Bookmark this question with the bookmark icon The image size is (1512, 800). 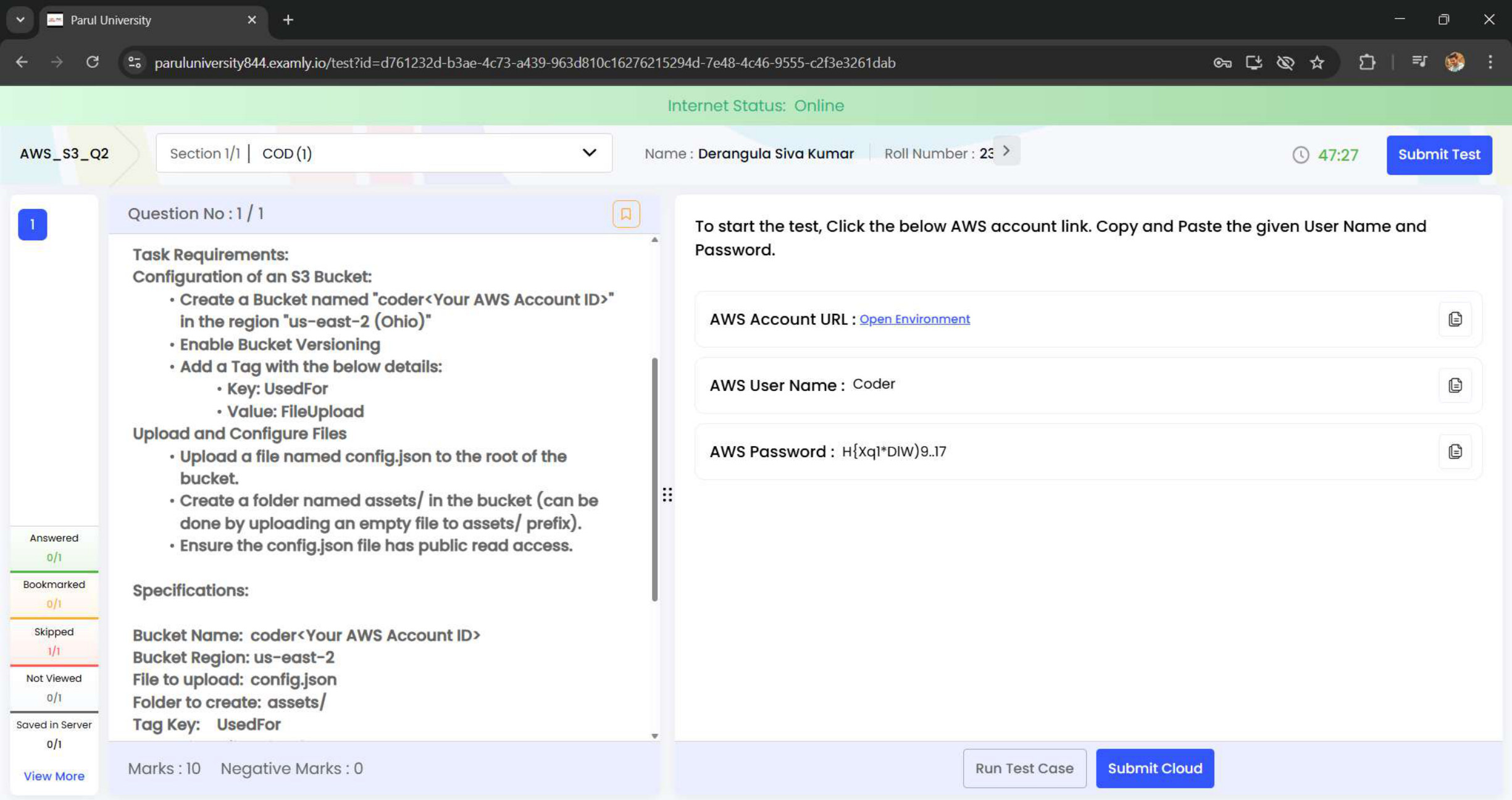tap(625, 214)
